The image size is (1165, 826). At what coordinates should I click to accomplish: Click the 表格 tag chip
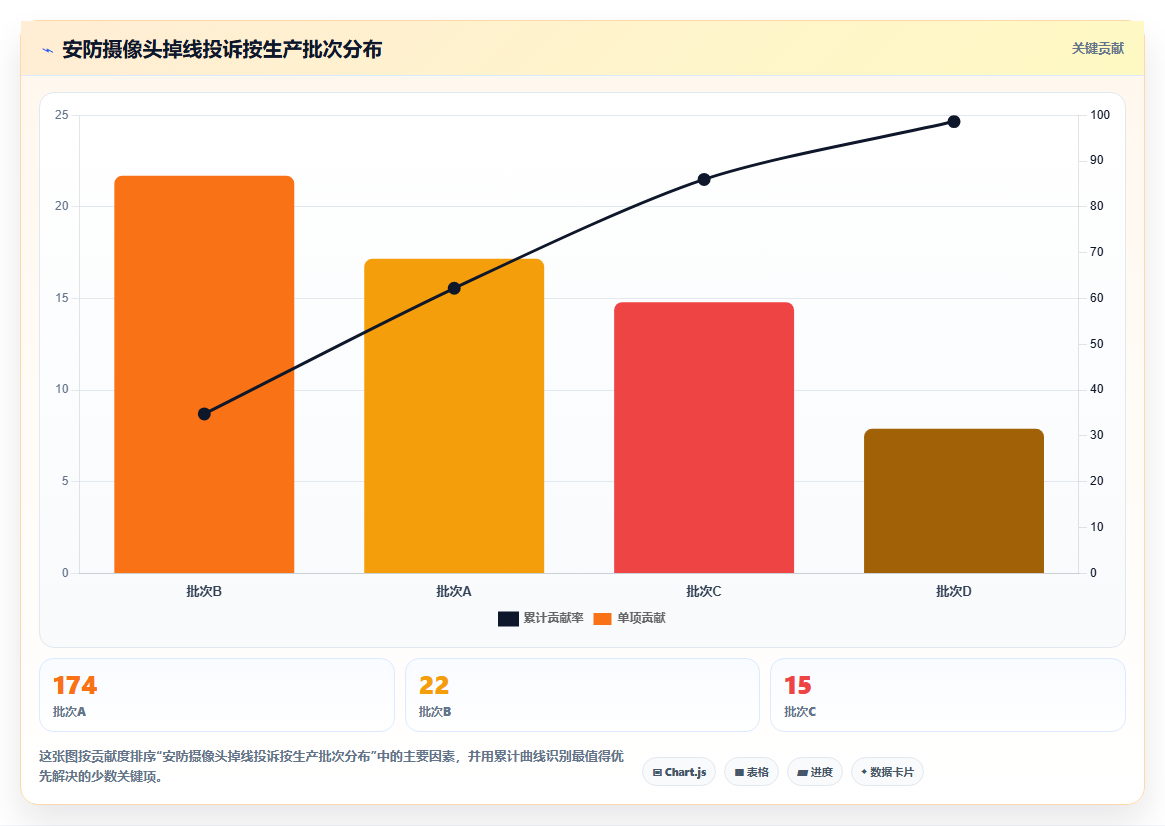751,773
